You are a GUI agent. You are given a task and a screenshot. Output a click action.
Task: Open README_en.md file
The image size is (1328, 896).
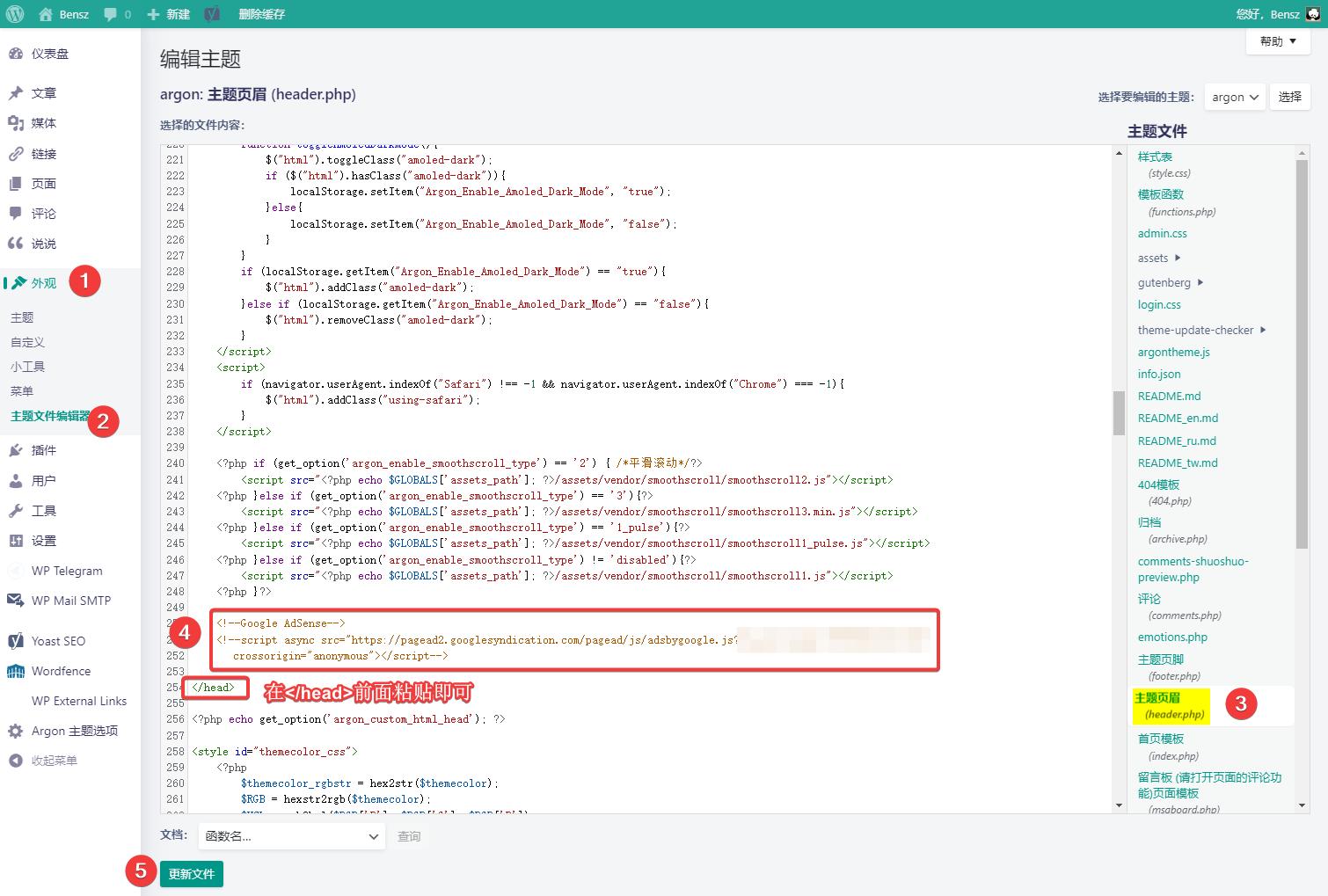1178,418
